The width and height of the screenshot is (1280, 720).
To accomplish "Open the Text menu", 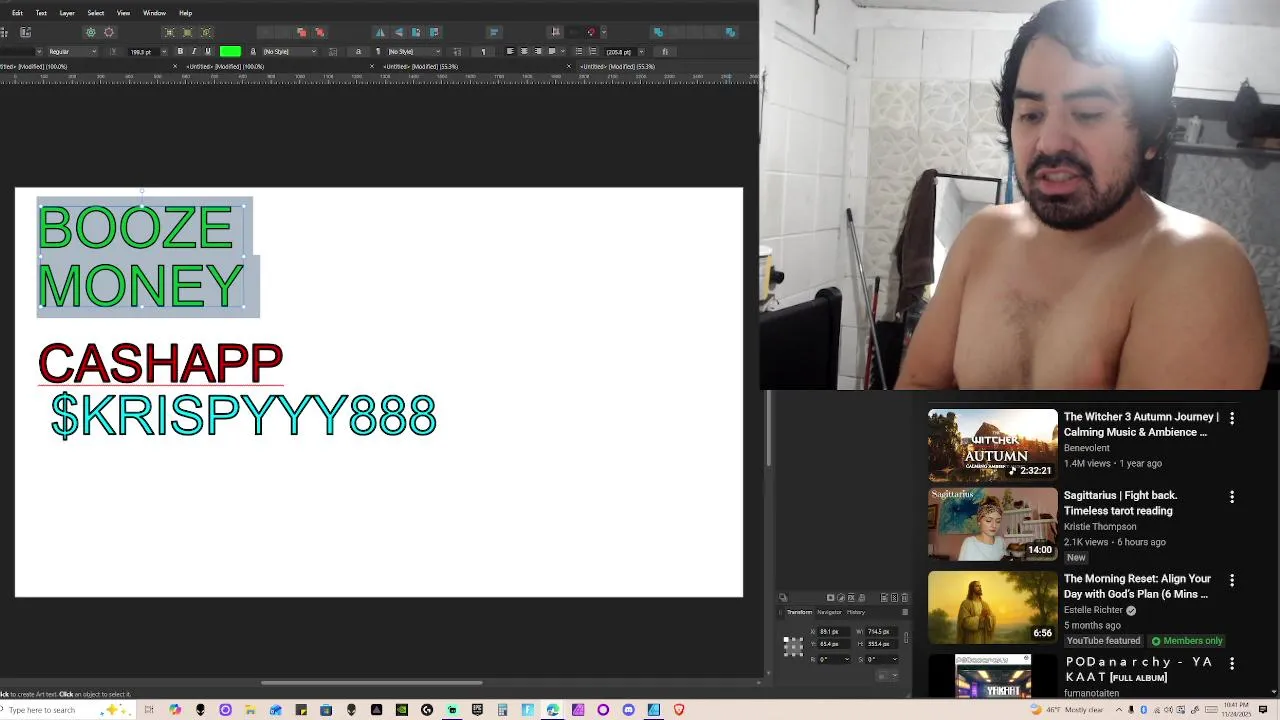I will (41, 13).
